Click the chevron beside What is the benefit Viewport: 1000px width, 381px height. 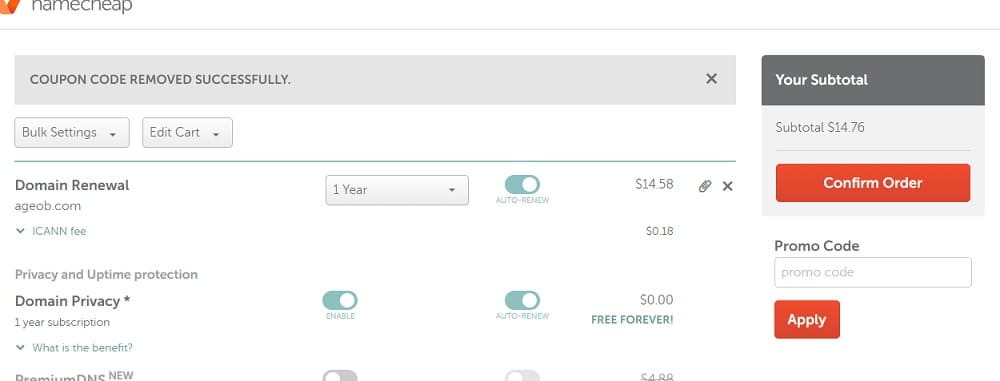pos(20,348)
